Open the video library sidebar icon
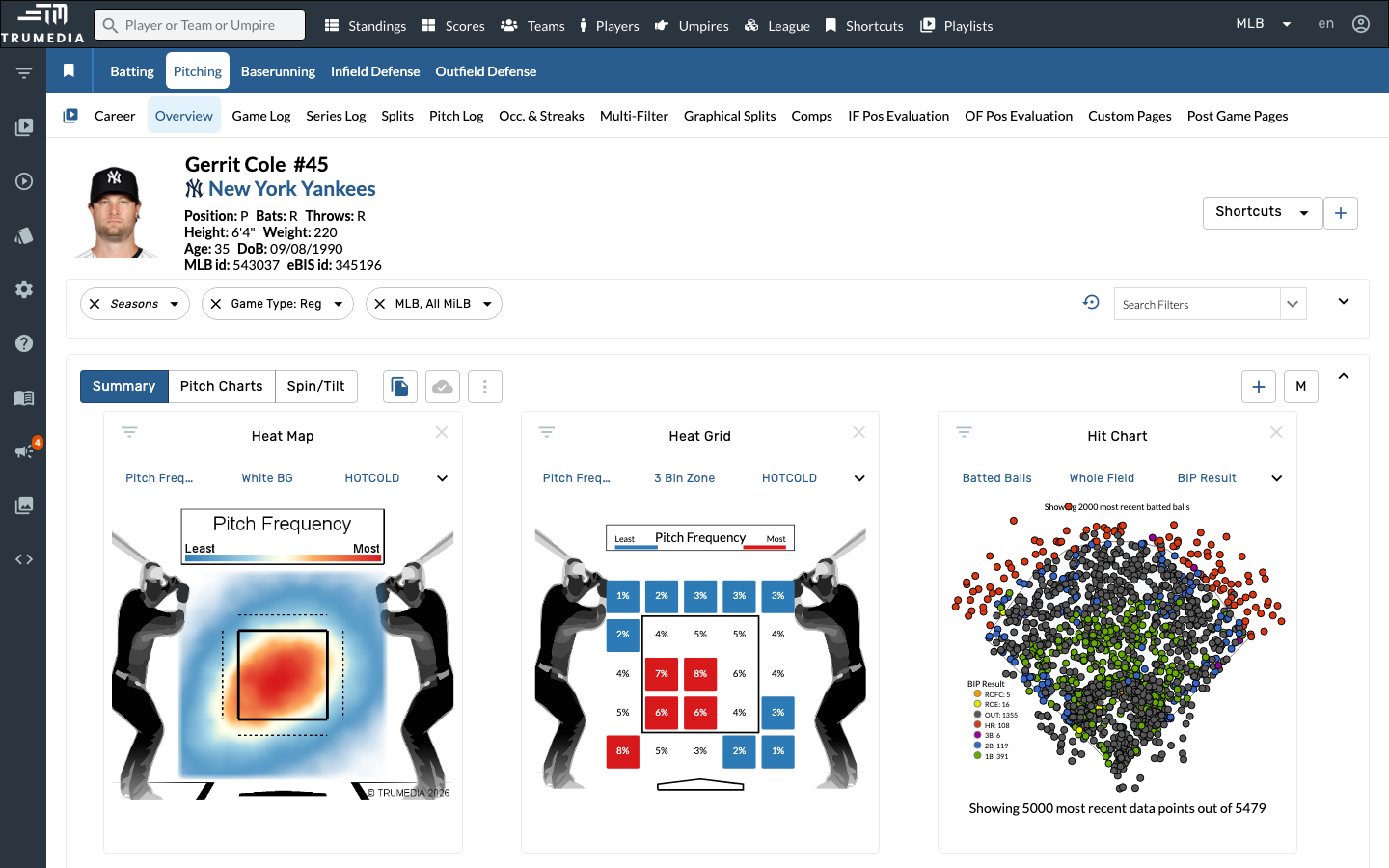Screen dimensions: 1389x868 24,126
